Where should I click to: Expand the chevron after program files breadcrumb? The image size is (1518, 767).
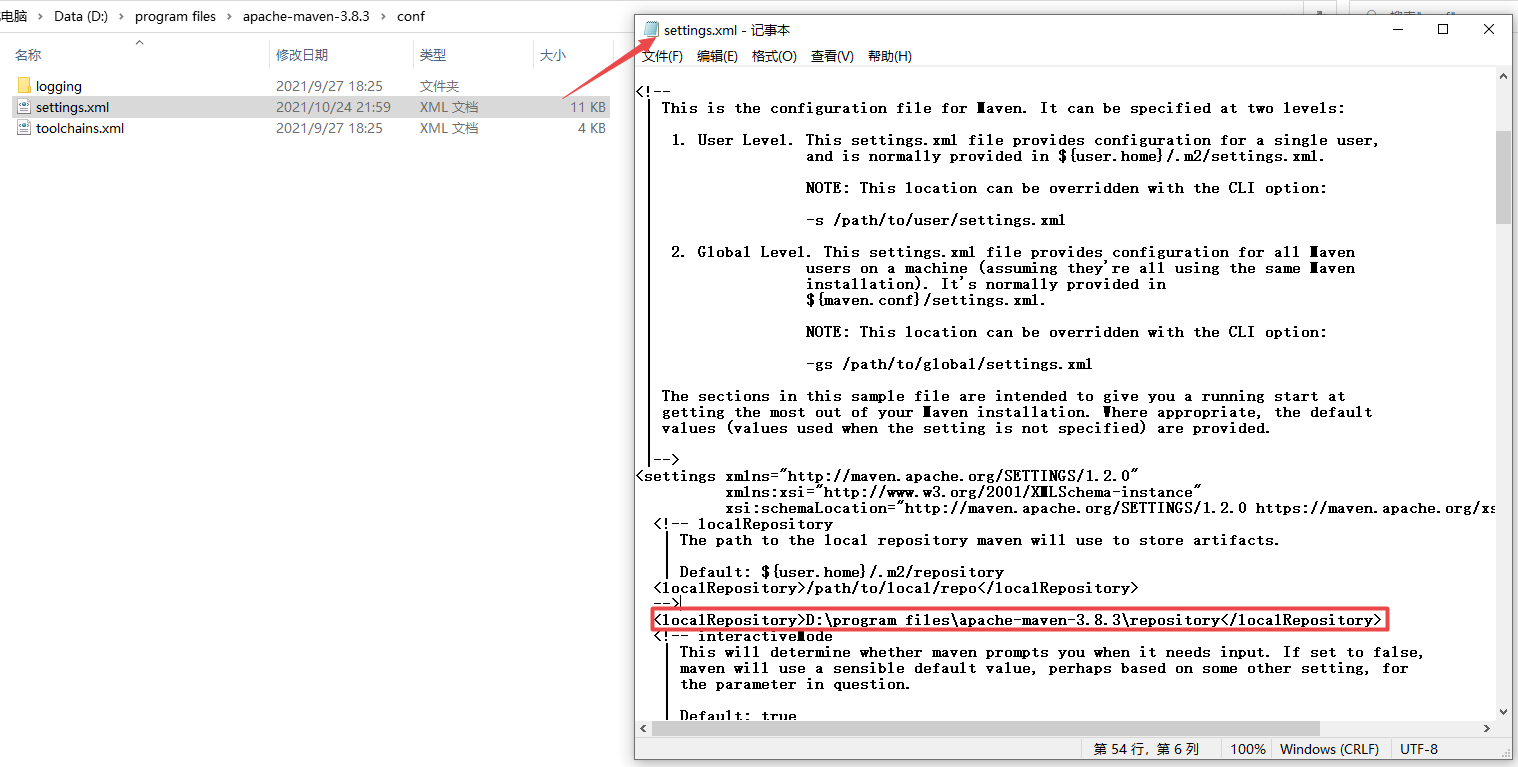click(x=229, y=16)
